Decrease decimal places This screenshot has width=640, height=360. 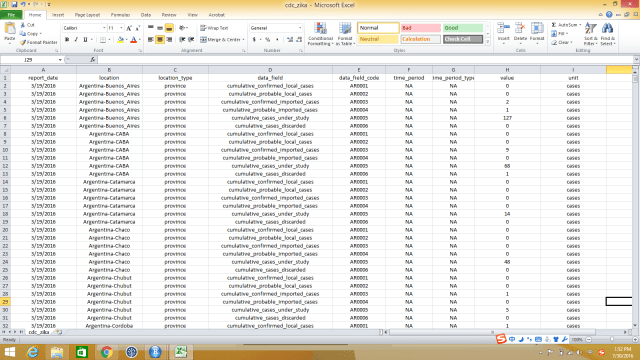click(299, 40)
